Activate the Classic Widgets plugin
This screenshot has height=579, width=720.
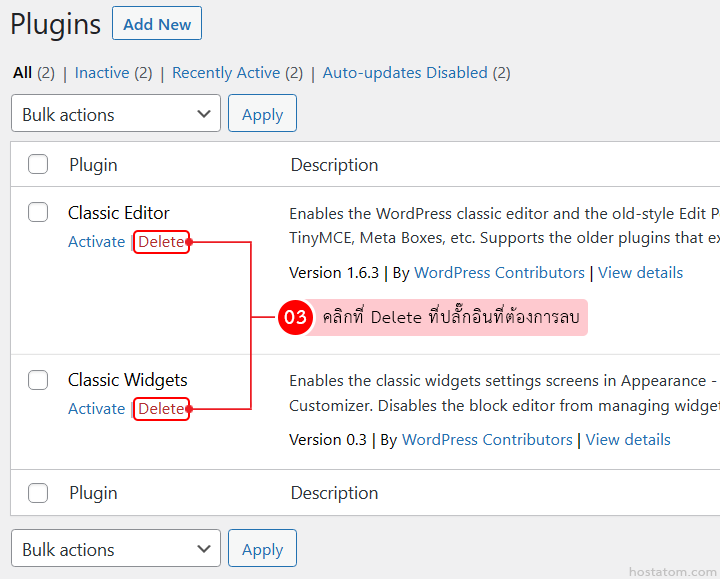(x=96, y=409)
